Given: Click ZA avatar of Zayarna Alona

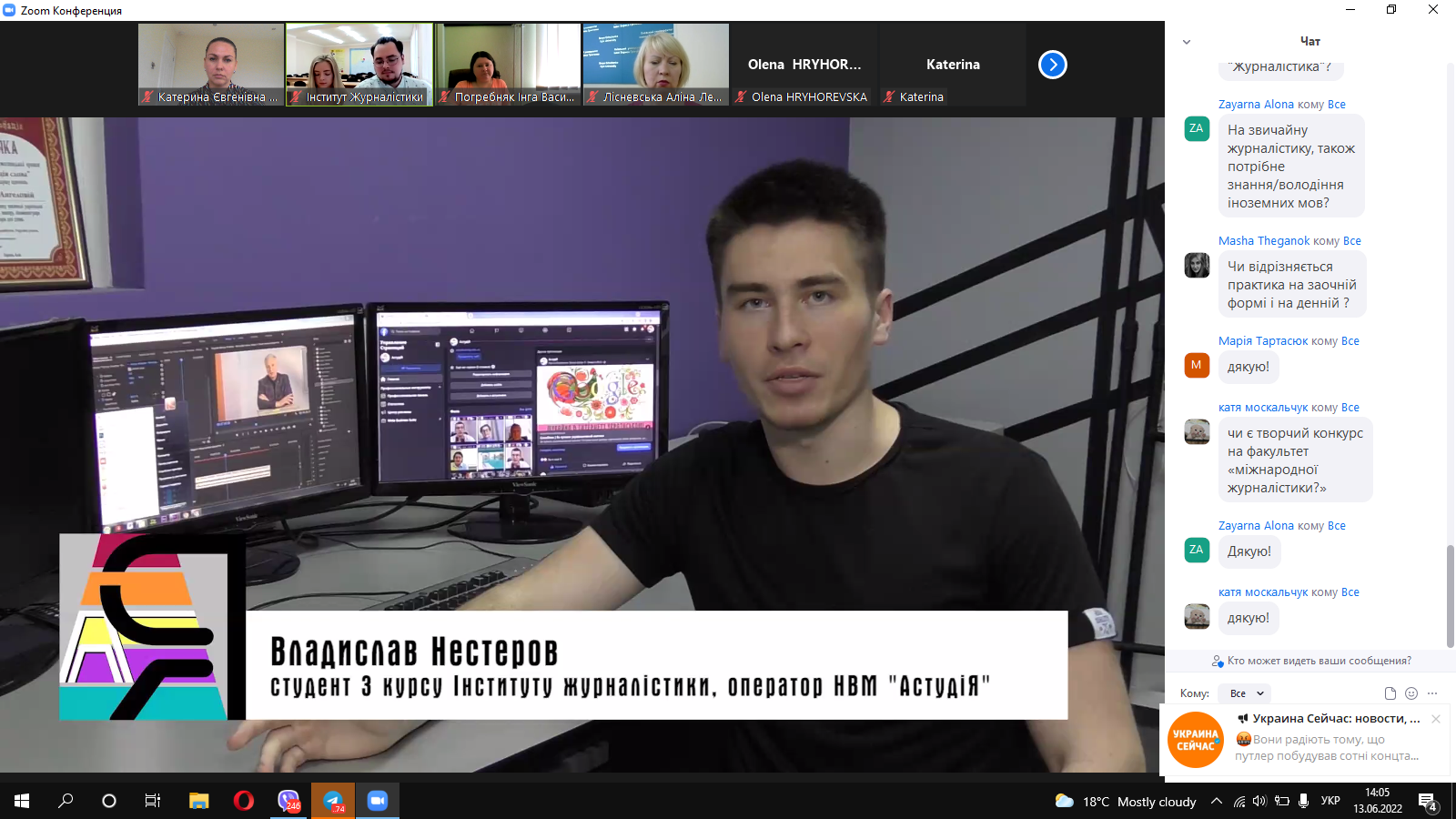Looking at the screenshot, I should pyautogui.click(x=1196, y=128).
